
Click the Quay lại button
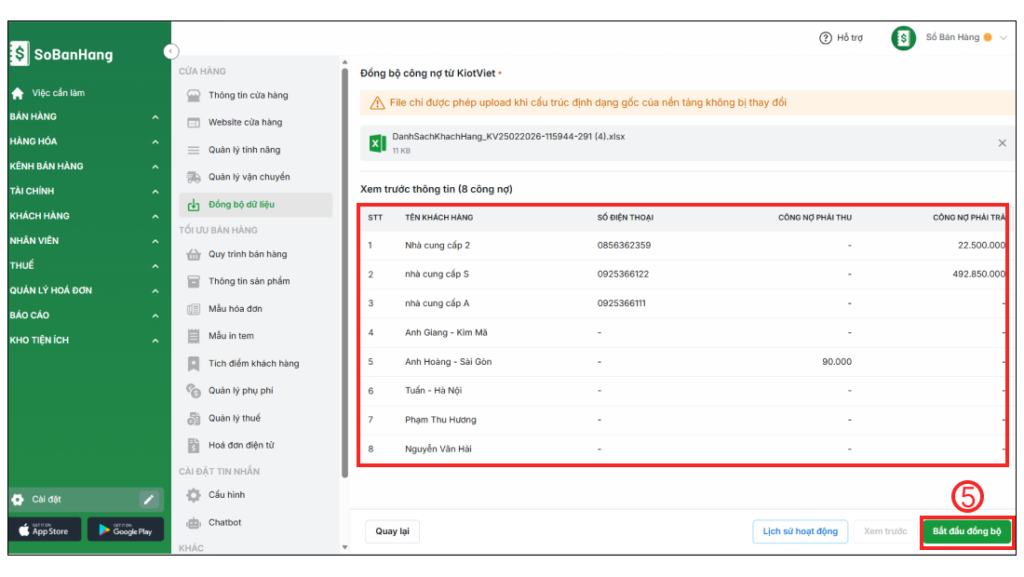(x=392, y=531)
